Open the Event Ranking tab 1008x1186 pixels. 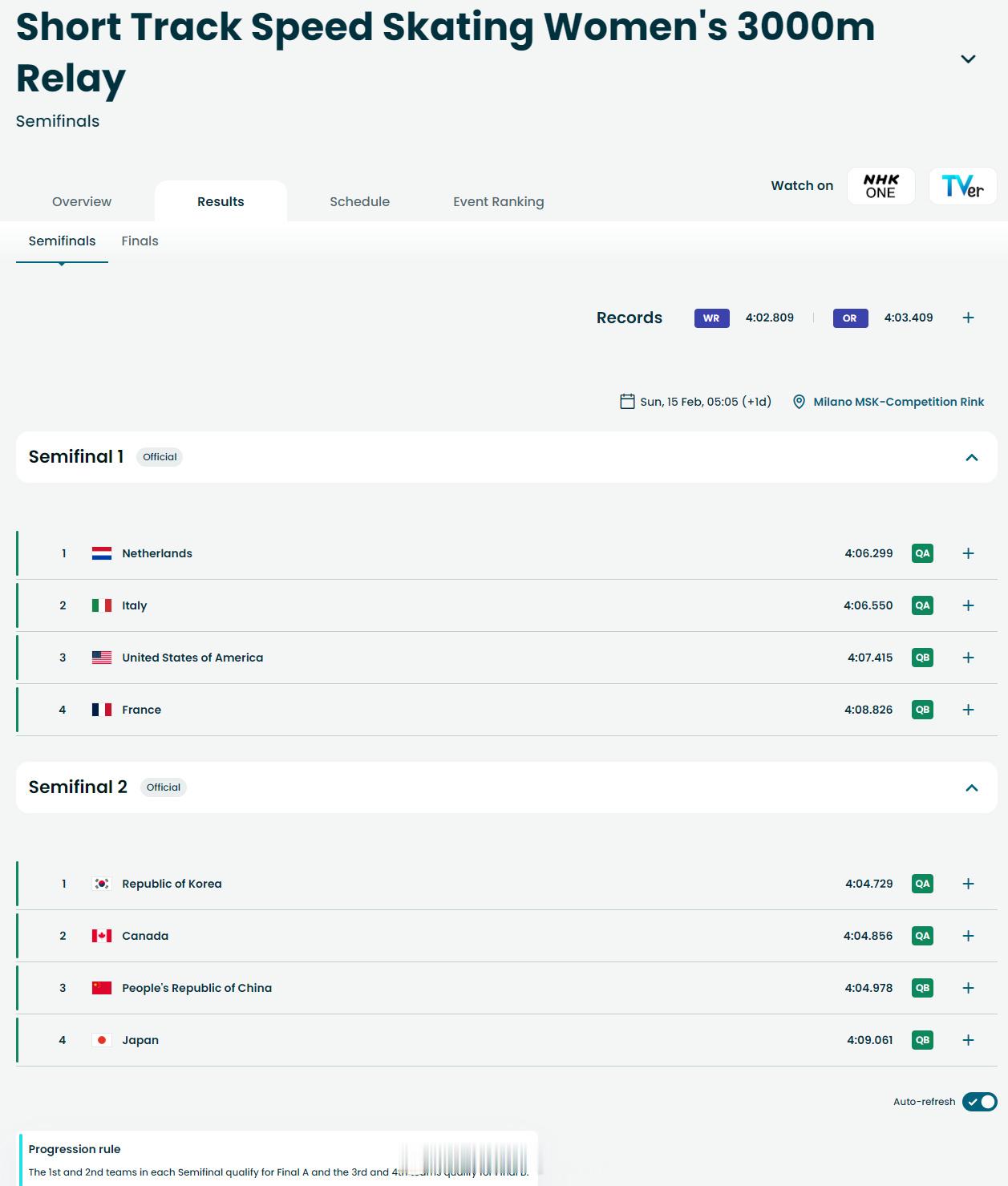point(498,202)
